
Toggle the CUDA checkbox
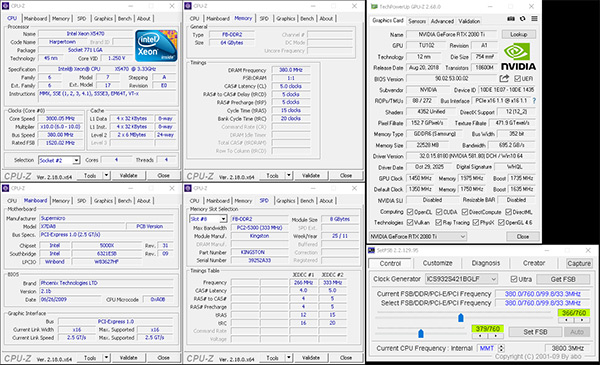tap(439, 212)
